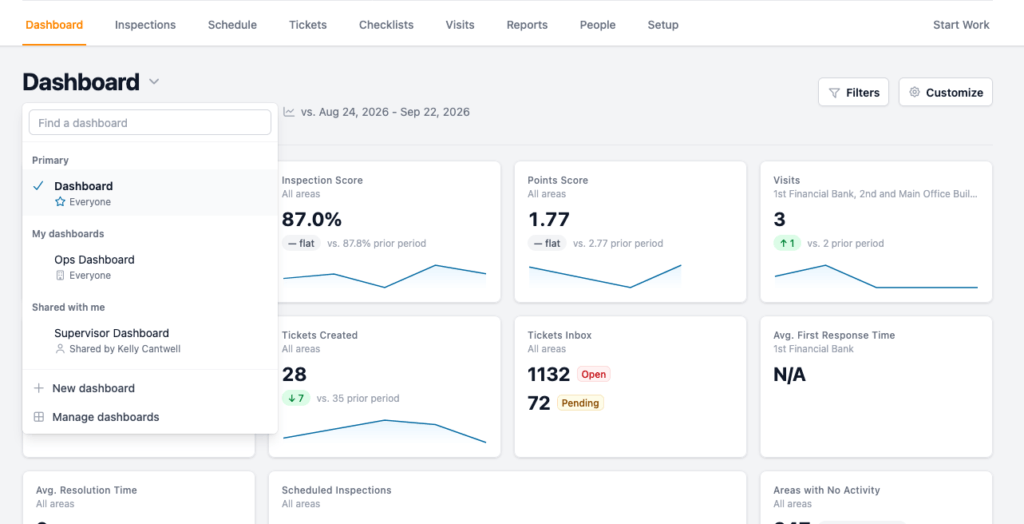This screenshot has width=1024, height=524.
Task: Click the green down 7 change badge
Action: [x=296, y=398]
